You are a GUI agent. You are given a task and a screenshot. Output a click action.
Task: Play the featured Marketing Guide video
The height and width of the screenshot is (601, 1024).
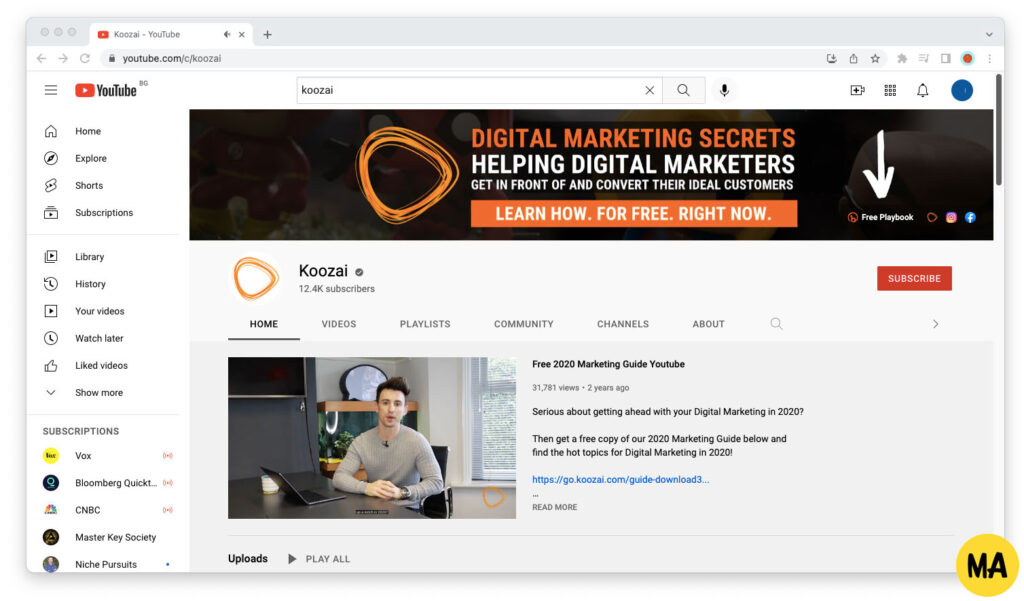(372, 438)
